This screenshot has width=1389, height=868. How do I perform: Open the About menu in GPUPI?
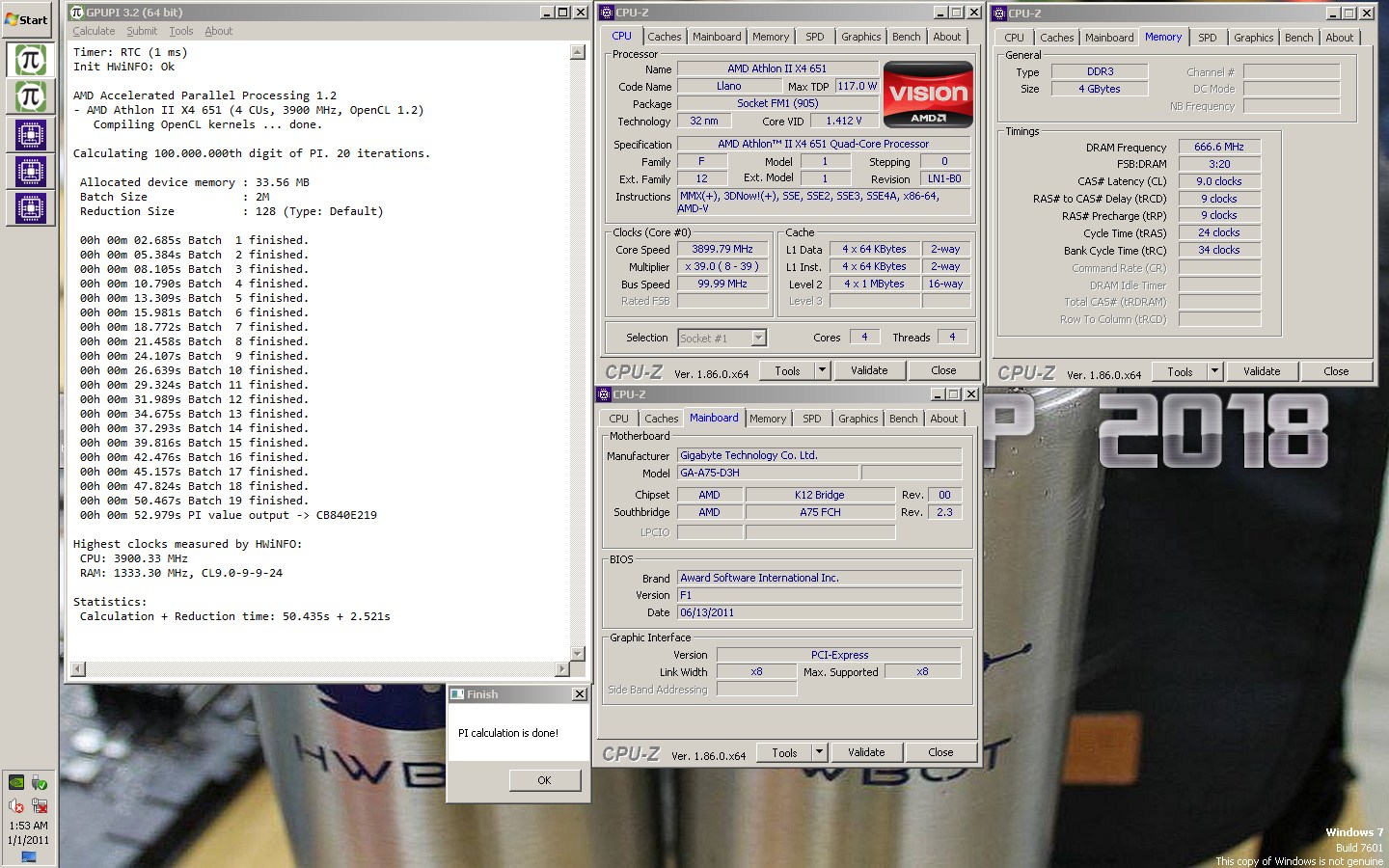pos(219,31)
